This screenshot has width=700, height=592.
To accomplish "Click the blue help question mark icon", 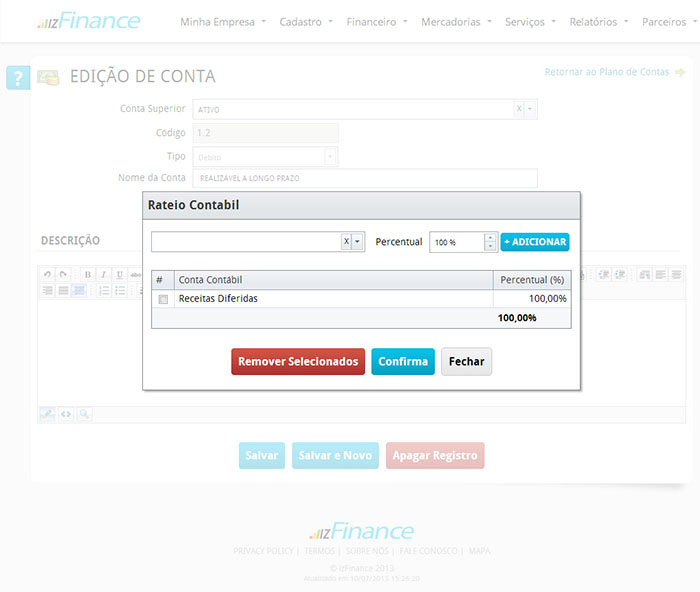I will pos(18,78).
